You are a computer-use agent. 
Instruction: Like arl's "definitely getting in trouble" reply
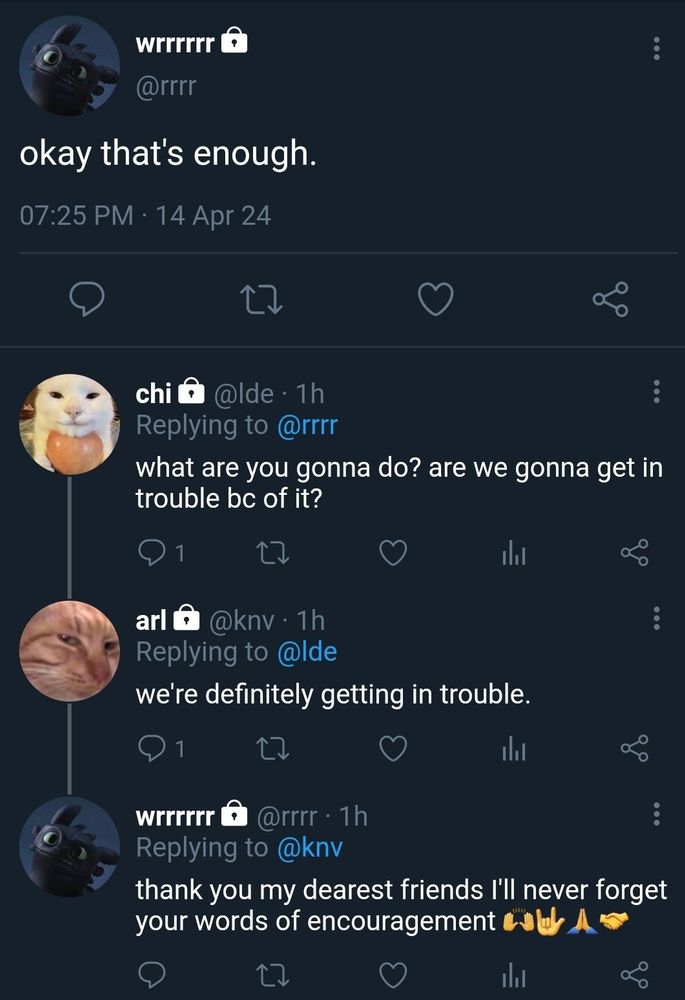pos(393,748)
